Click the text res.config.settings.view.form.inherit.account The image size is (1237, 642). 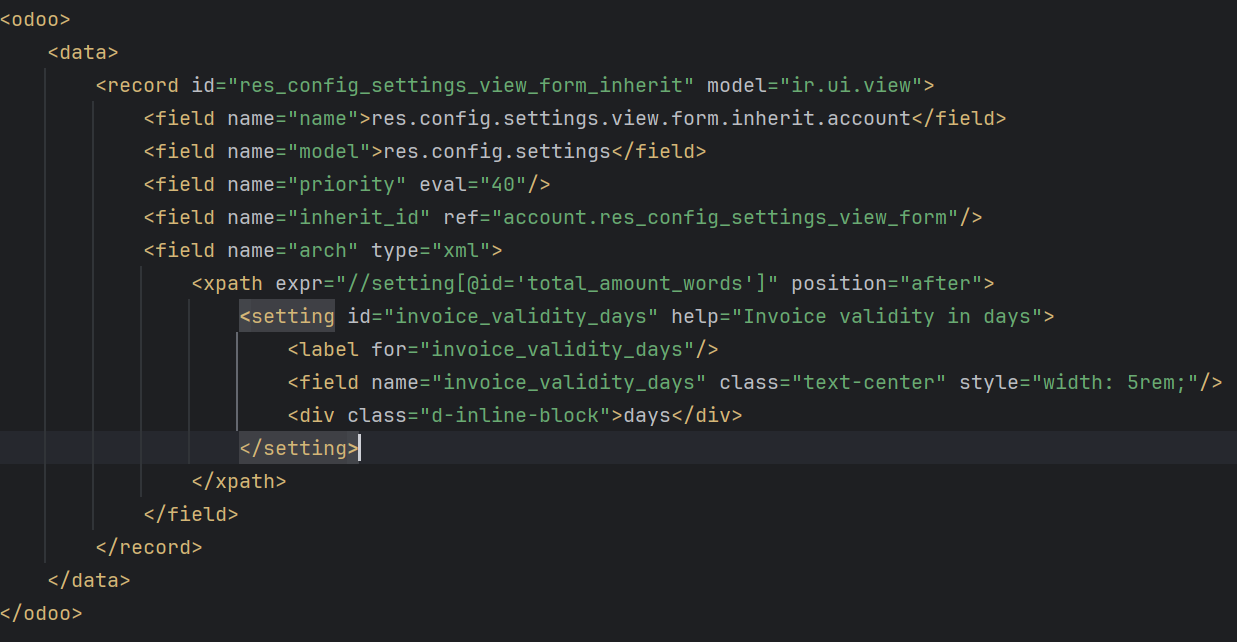(641, 118)
